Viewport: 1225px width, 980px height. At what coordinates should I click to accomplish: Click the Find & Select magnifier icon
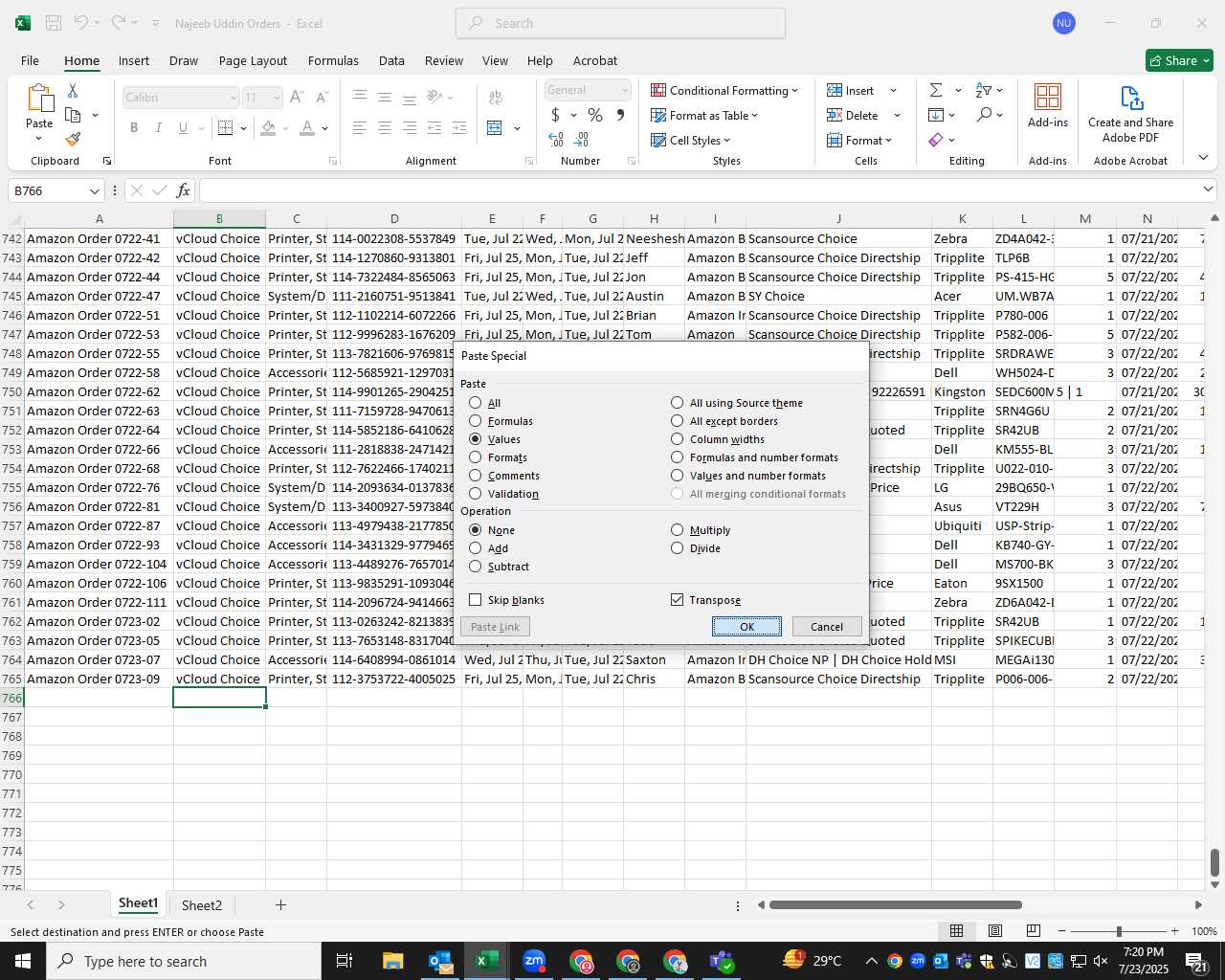point(984,115)
